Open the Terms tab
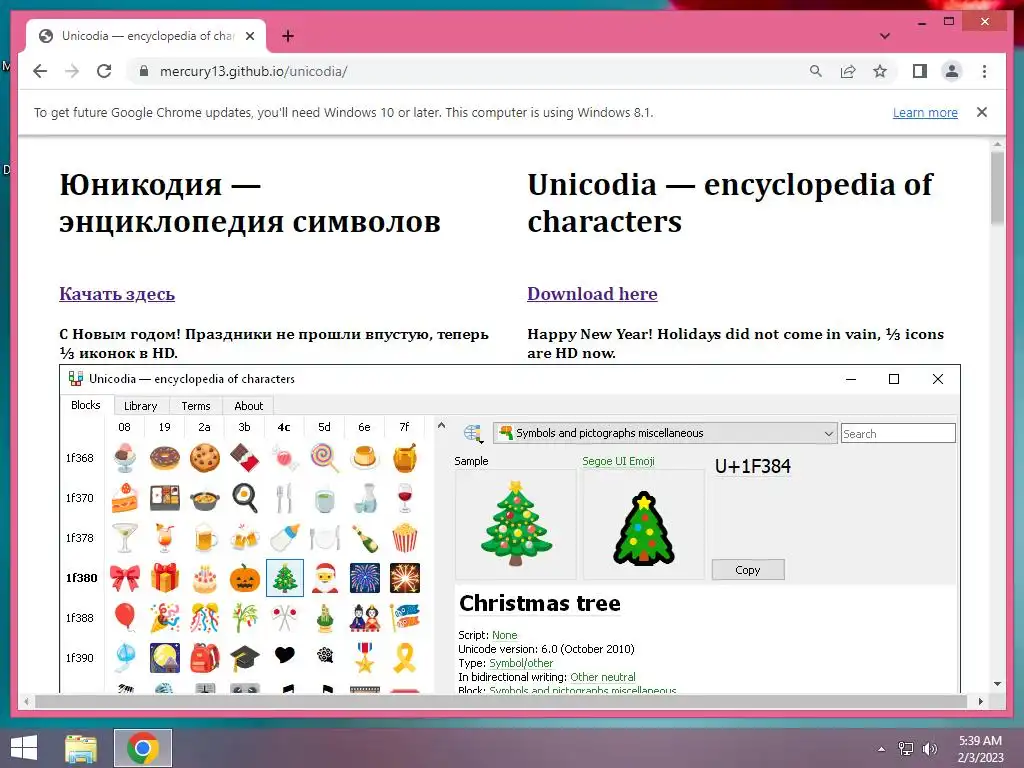Image resolution: width=1024 pixels, height=768 pixels. (x=196, y=406)
